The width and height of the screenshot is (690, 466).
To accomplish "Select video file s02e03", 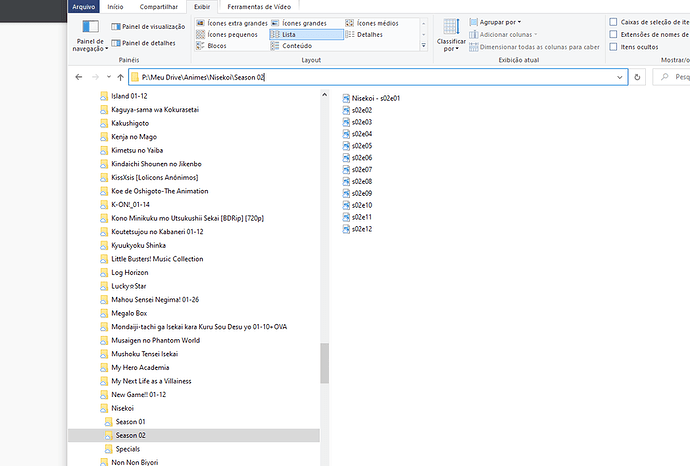I will coord(357,122).
